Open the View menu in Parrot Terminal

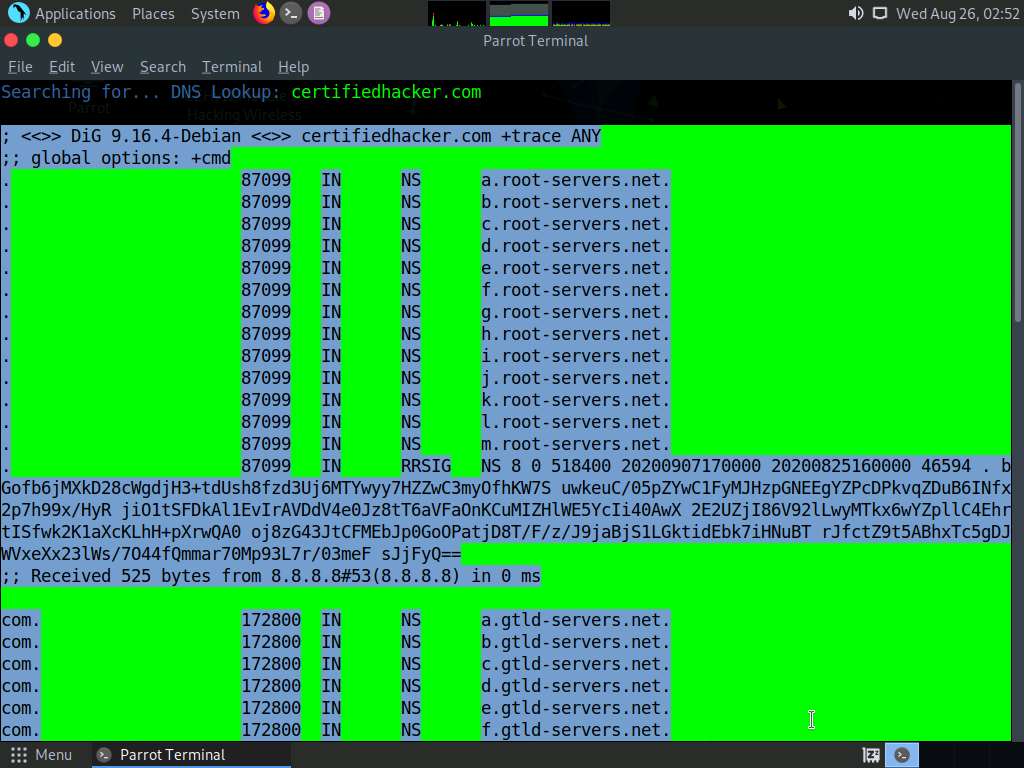[x=107, y=67]
